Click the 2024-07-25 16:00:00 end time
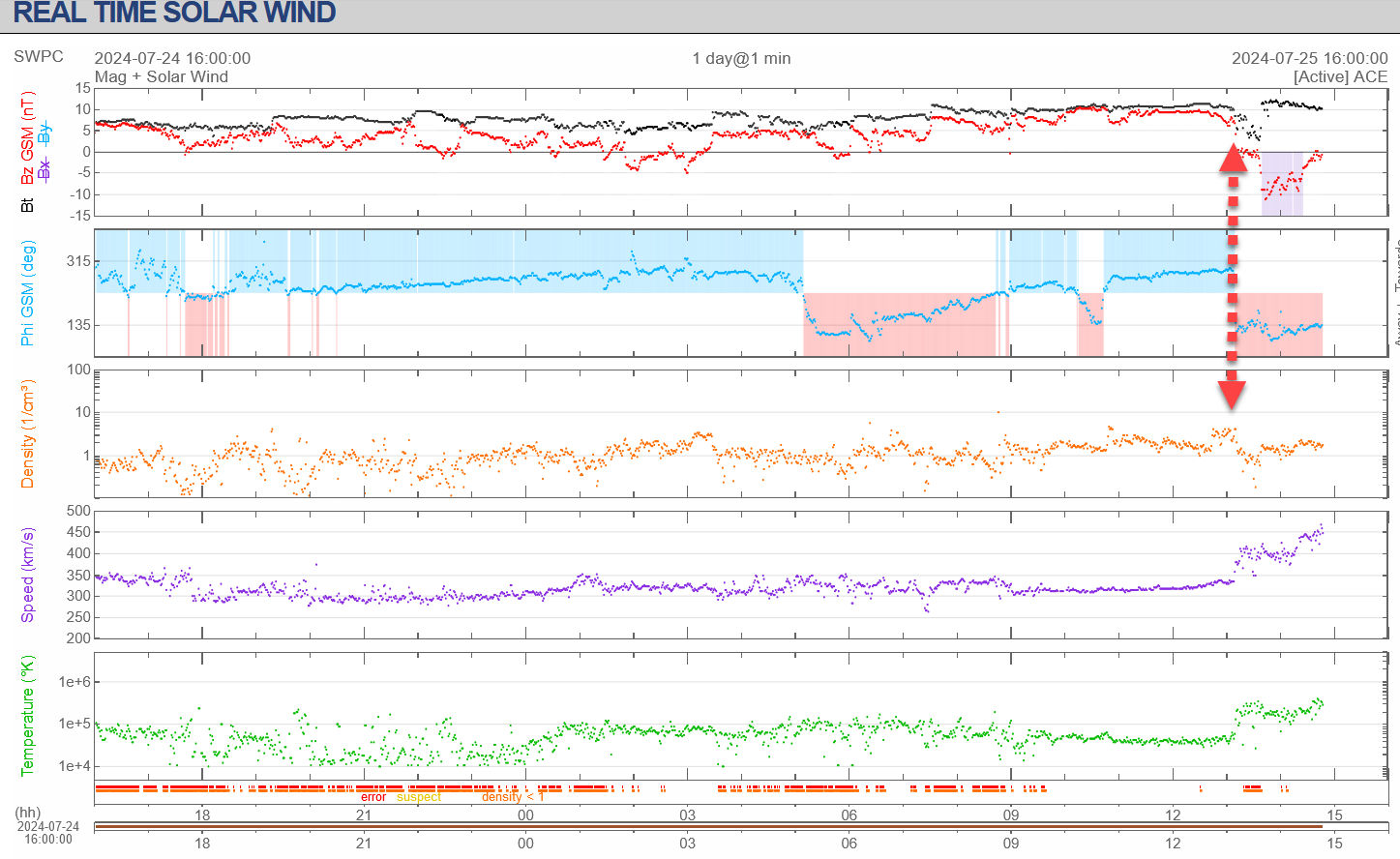 click(x=1309, y=58)
